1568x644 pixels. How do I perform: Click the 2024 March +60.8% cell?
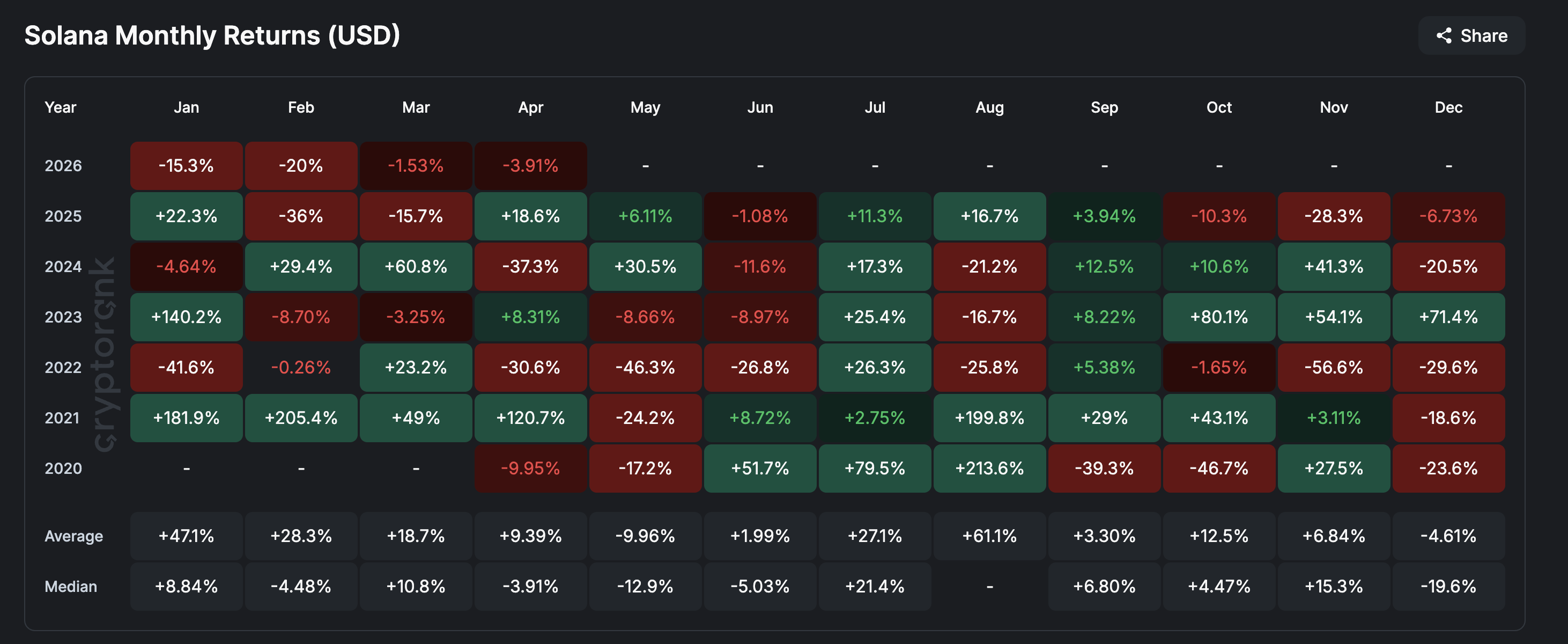pos(416,267)
